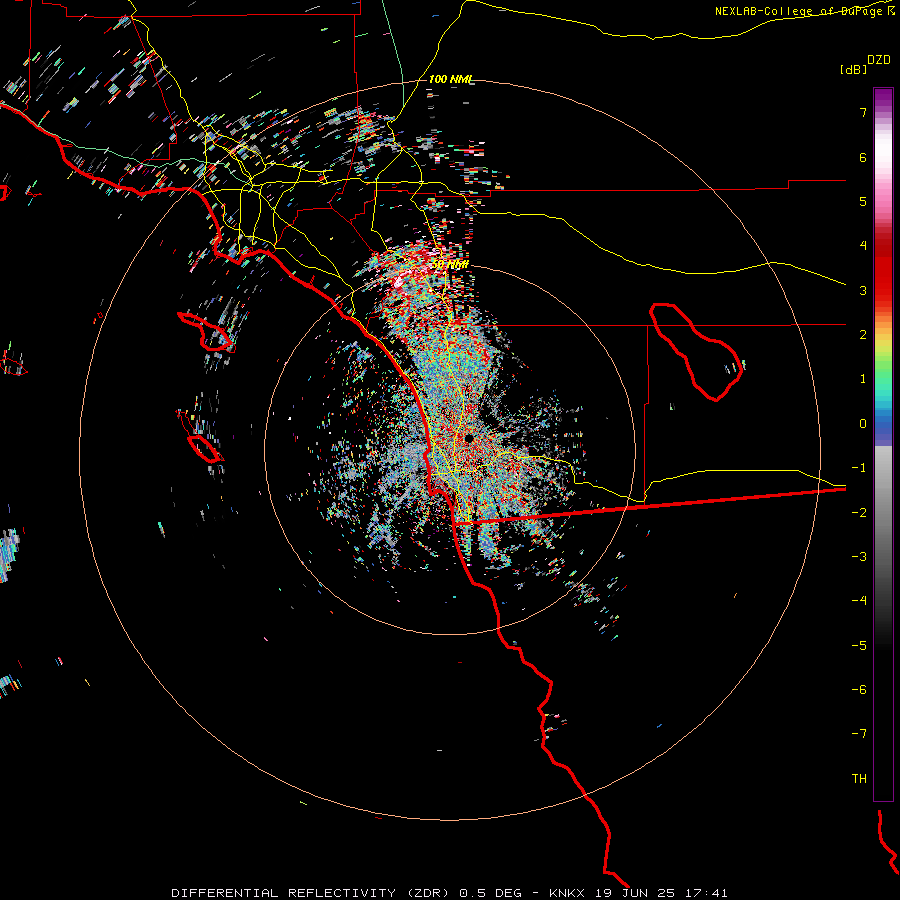Viewport: 900px width, 900px height.
Task: Click the (ZDR) abbreviation in the caption
Action: [429, 893]
